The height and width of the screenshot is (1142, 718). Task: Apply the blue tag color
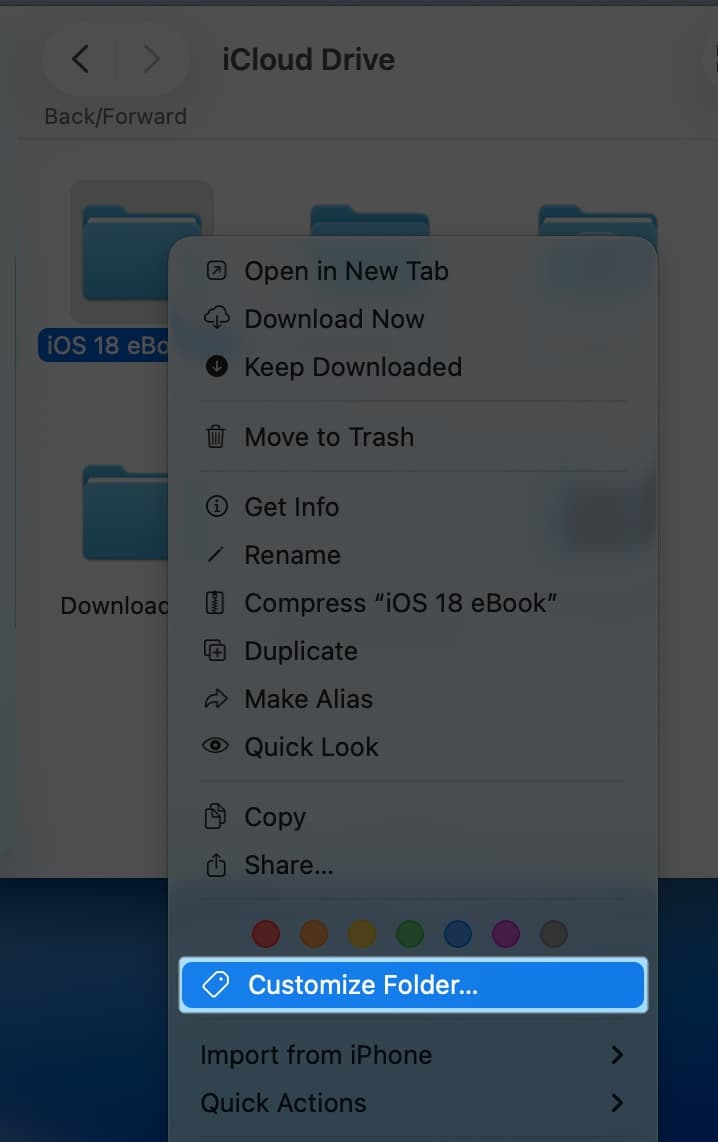click(x=458, y=934)
